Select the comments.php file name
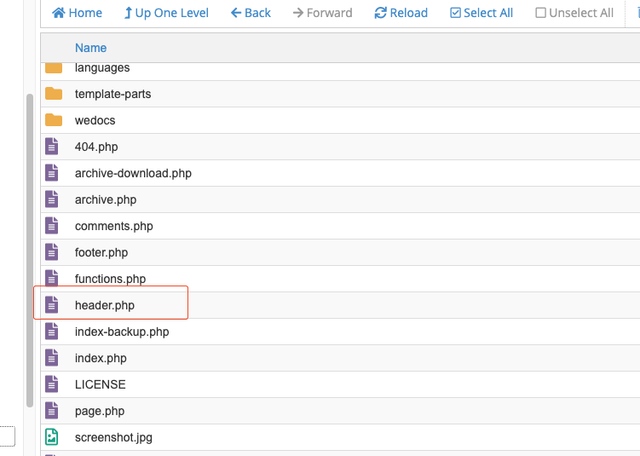 tap(114, 226)
